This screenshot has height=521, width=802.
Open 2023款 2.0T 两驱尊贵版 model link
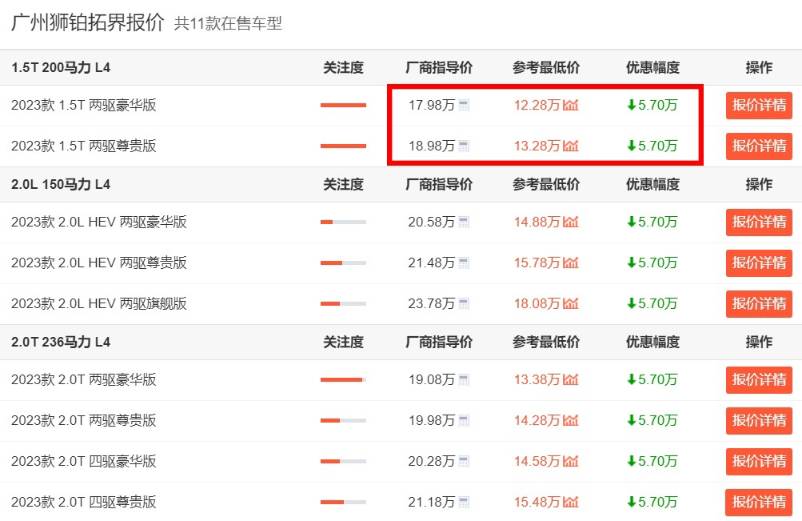84,421
